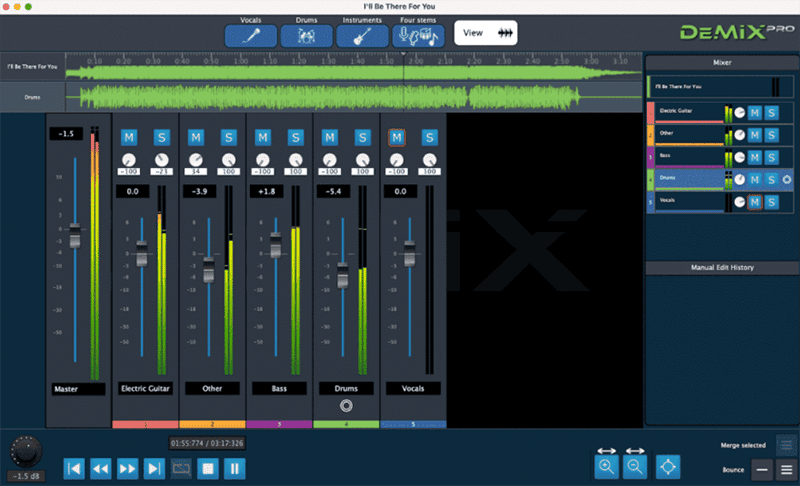Stop playback with the square button
Image resolution: width=800 pixels, height=486 pixels.
pyautogui.click(x=208, y=469)
